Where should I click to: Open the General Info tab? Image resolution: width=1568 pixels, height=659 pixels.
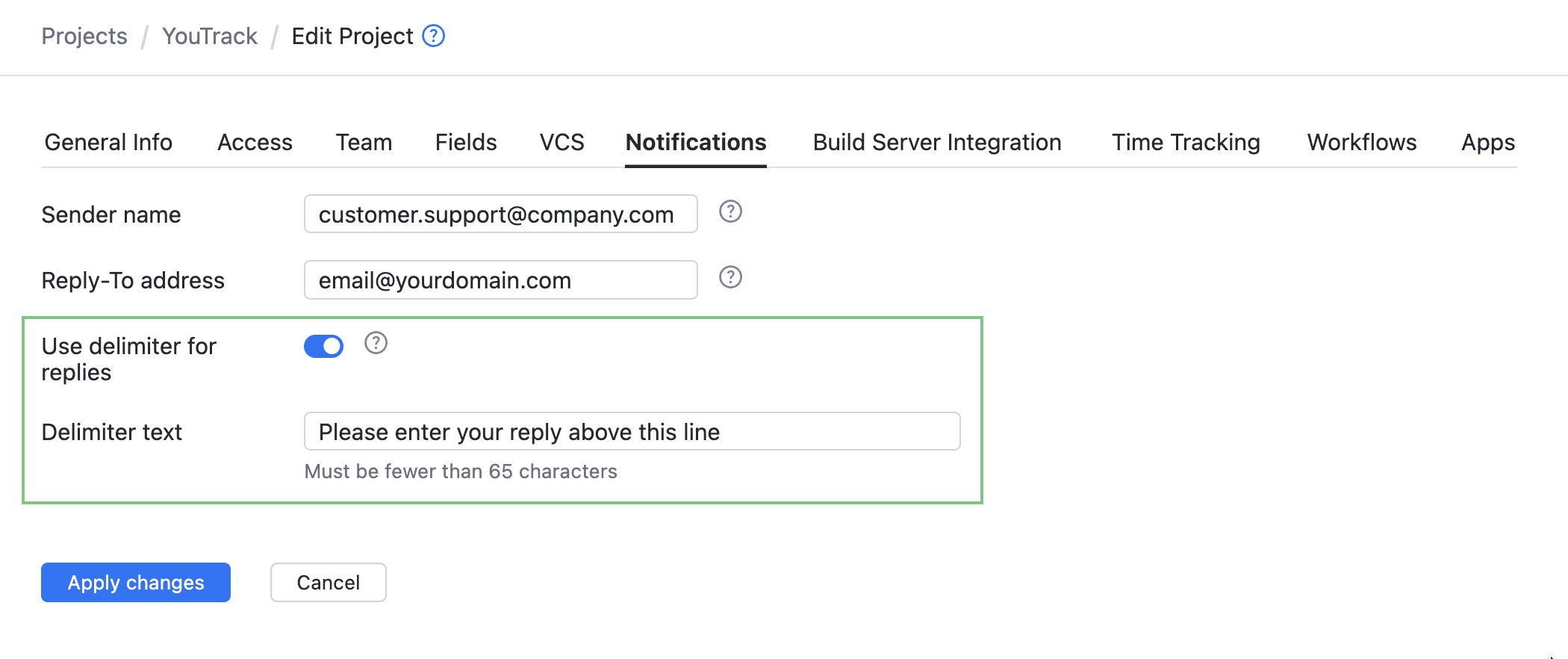(x=108, y=143)
